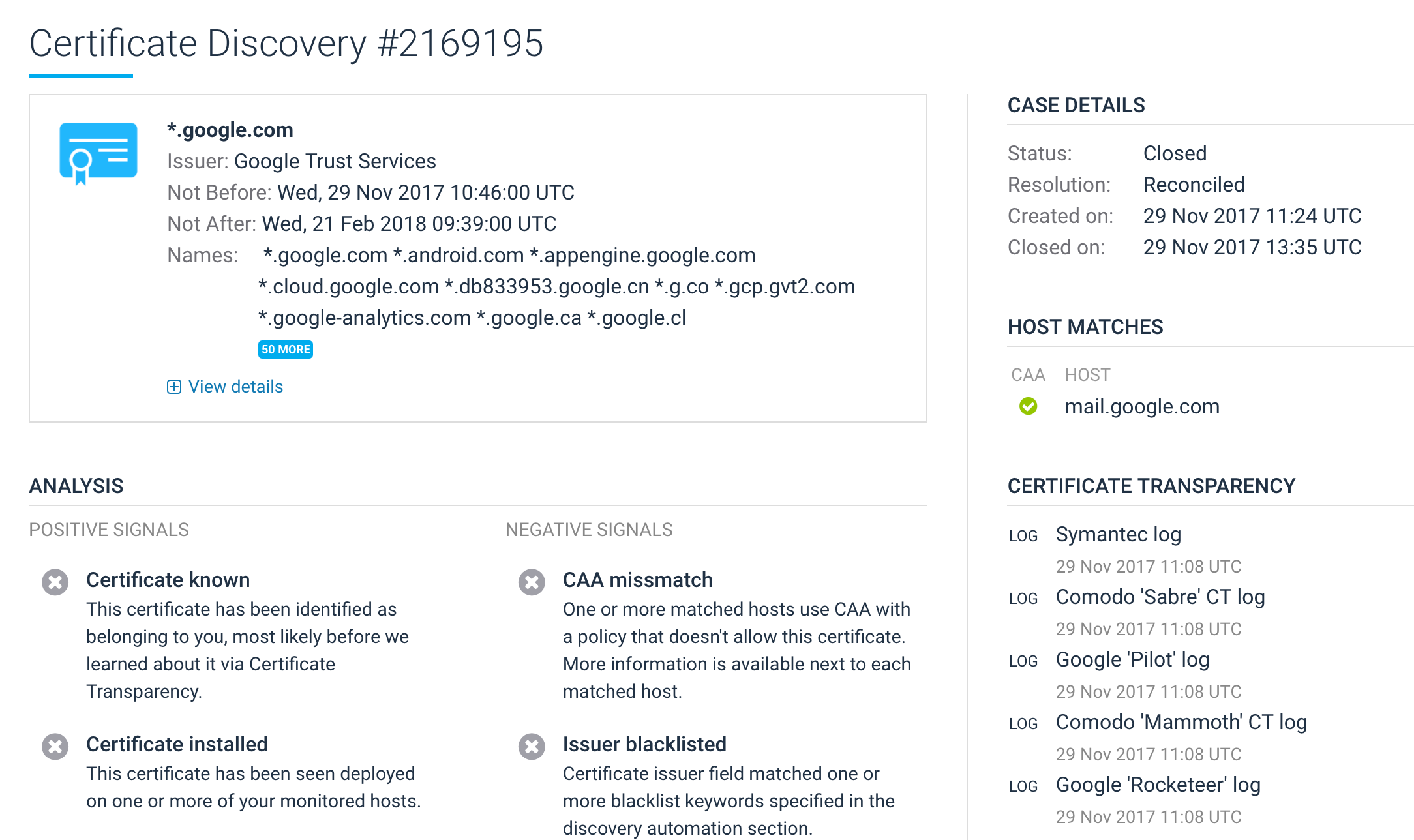The width and height of the screenshot is (1414, 840).
Task: Click the Certificate Discovery #2169195 heading
Action: tap(286, 44)
